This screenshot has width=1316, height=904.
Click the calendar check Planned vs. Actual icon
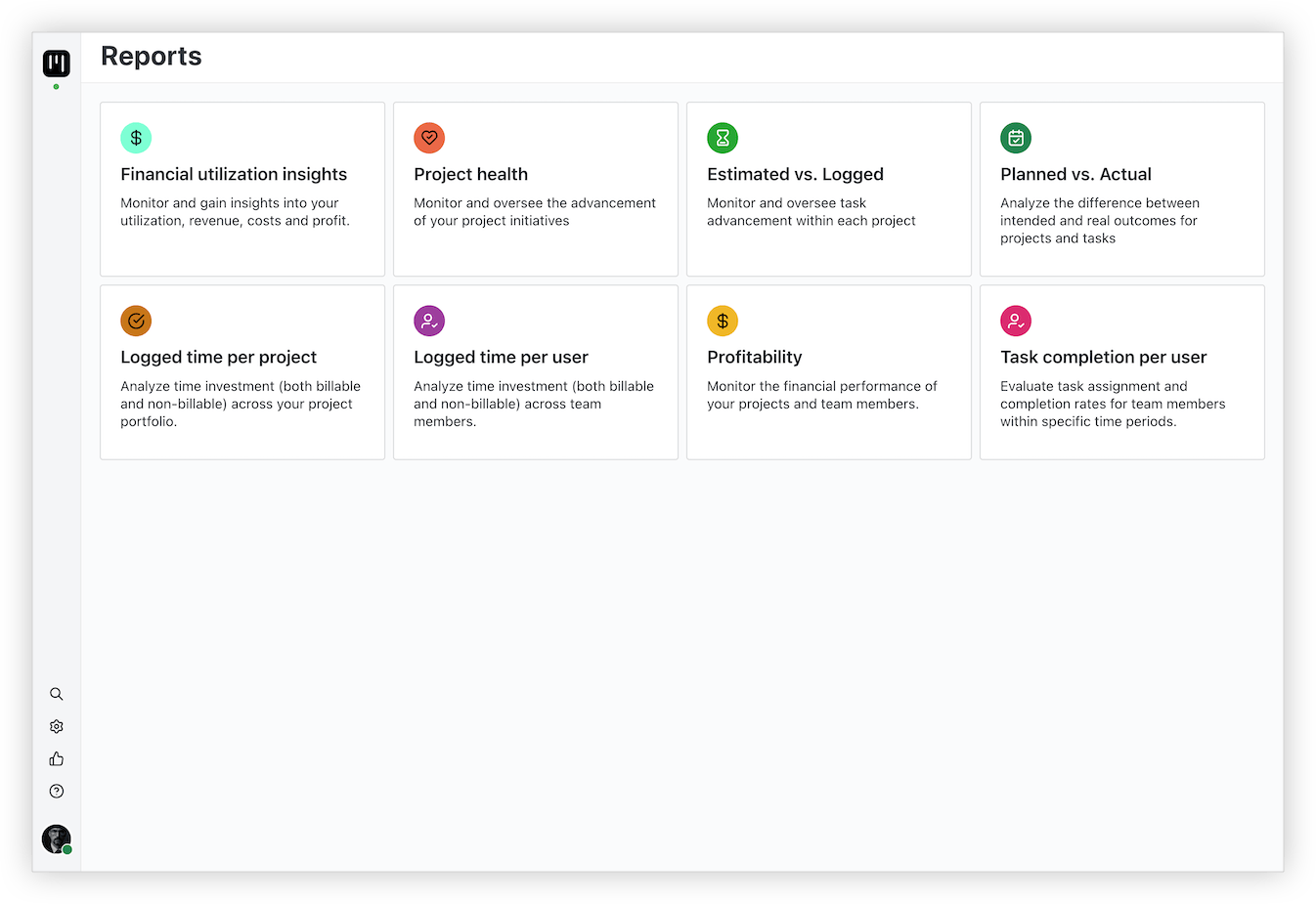(1016, 138)
